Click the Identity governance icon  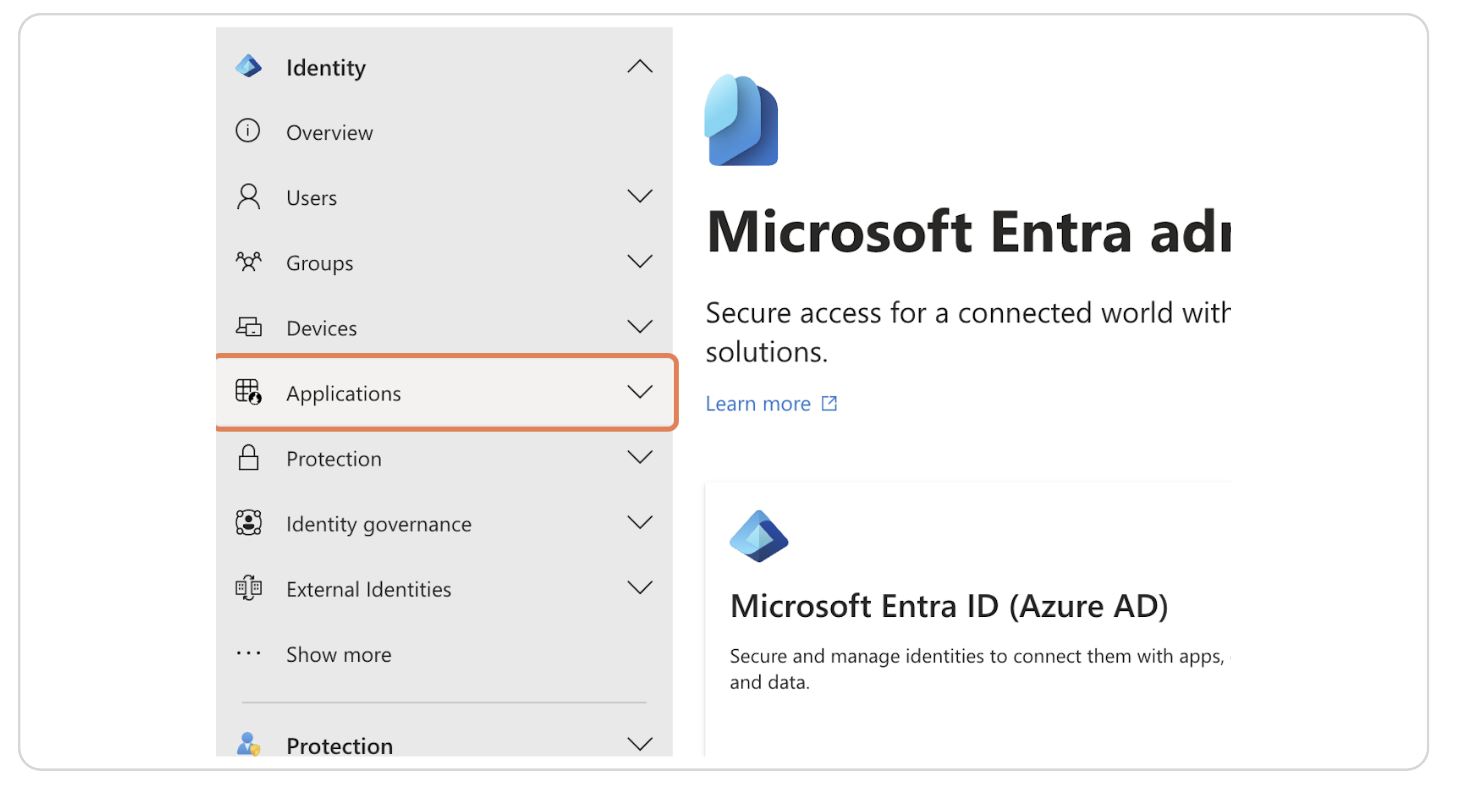(x=248, y=523)
